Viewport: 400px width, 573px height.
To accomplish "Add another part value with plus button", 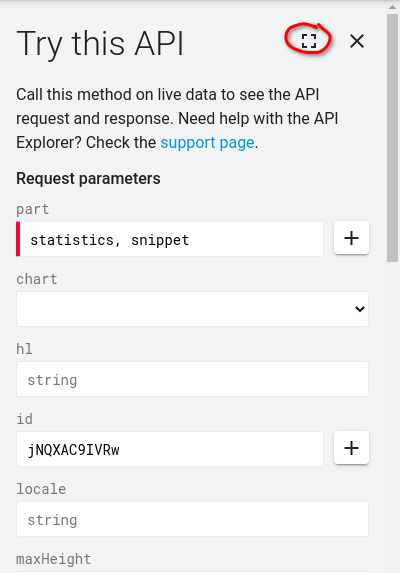I will [x=351, y=238].
